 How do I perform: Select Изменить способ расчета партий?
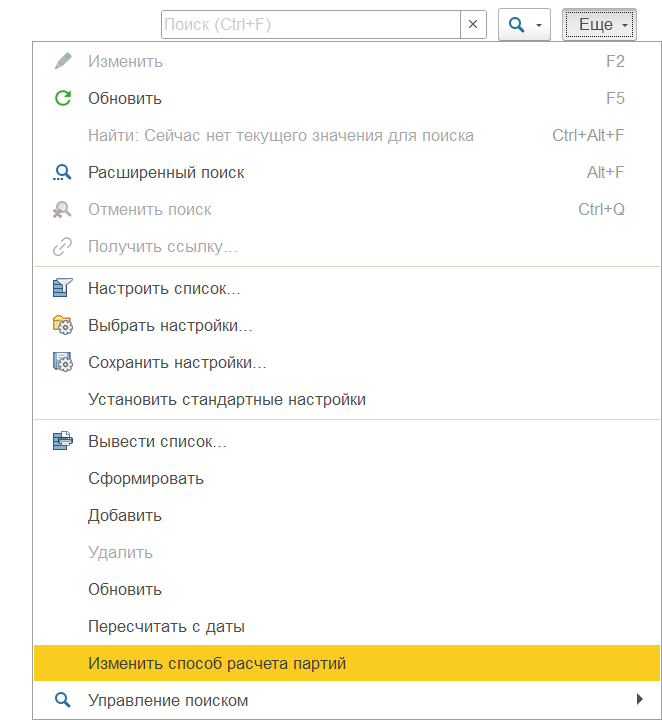(x=216, y=663)
